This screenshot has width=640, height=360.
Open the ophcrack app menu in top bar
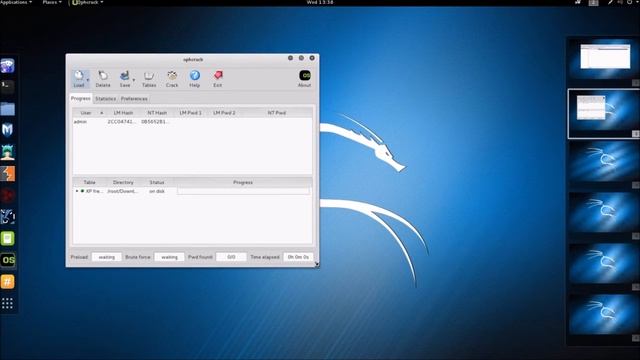(x=87, y=2)
